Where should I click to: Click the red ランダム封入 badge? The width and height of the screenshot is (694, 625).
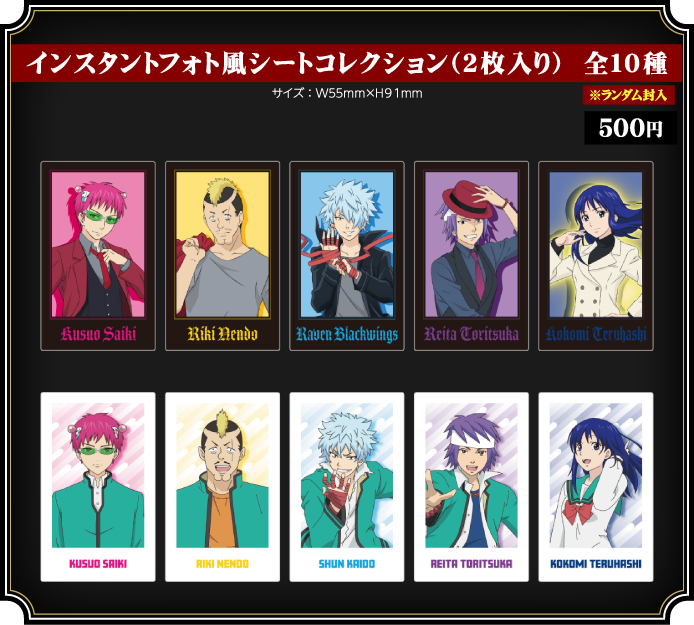[628, 95]
